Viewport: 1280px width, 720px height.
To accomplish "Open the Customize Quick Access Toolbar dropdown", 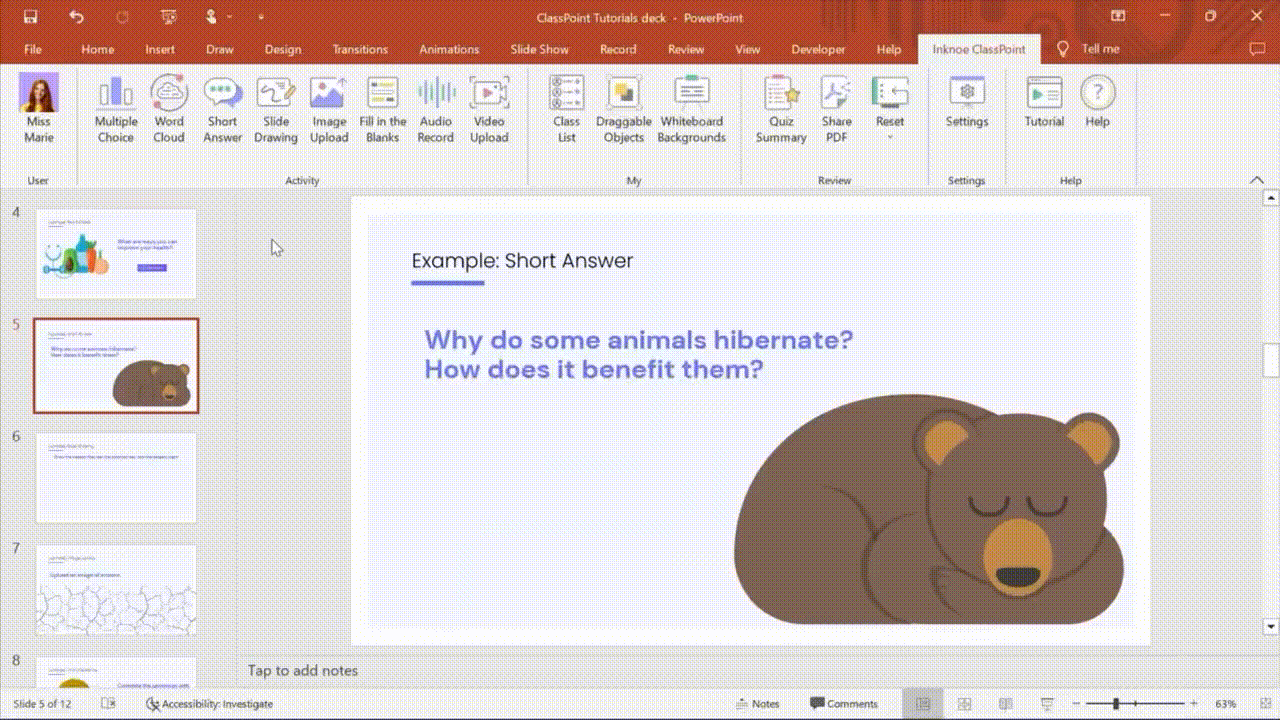I will click(x=261, y=17).
